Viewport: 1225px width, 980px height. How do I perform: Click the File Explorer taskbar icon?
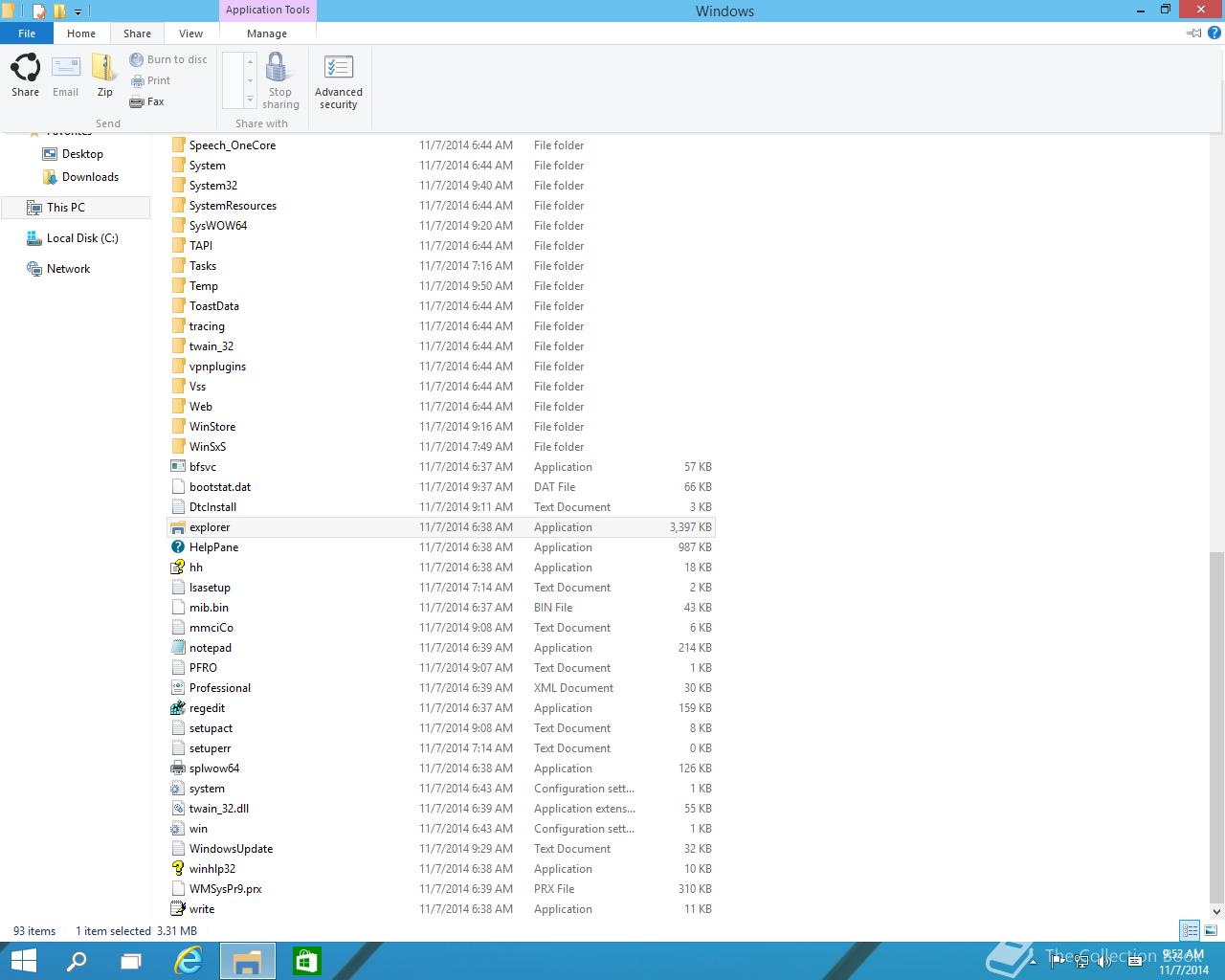tap(248, 961)
